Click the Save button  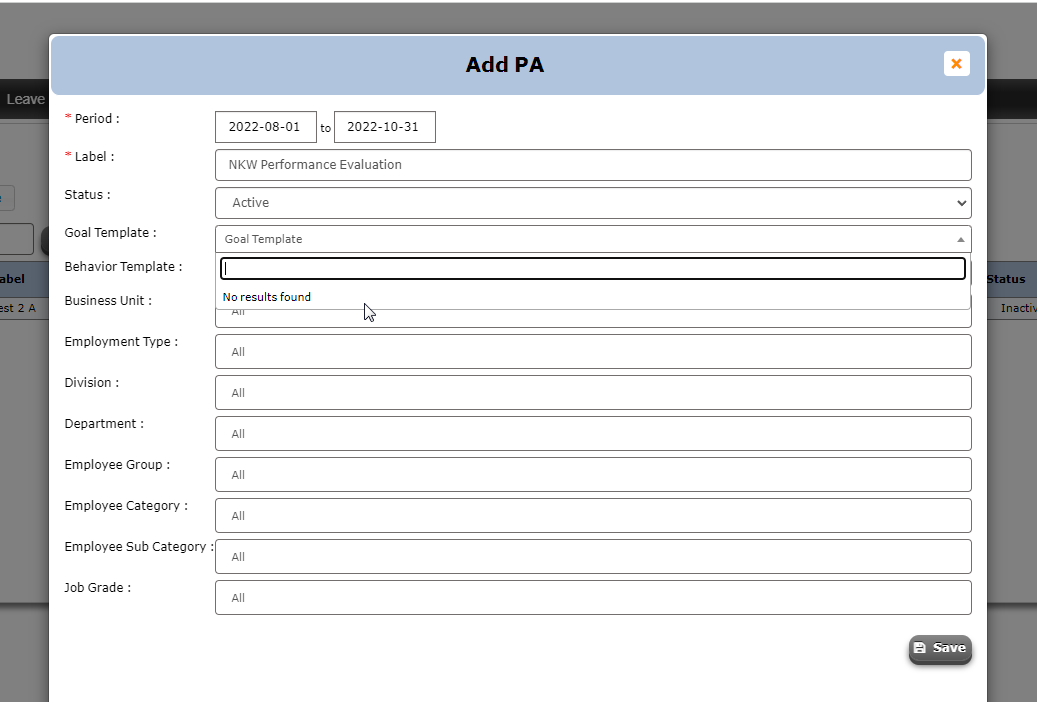(x=940, y=648)
